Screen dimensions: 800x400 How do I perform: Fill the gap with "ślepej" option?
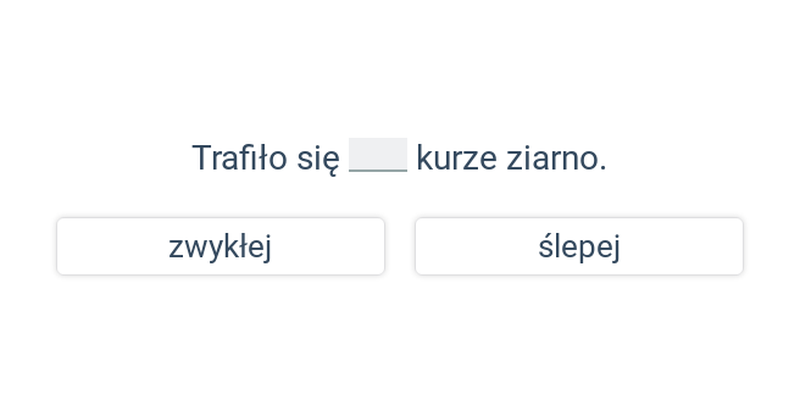(x=579, y=246)
